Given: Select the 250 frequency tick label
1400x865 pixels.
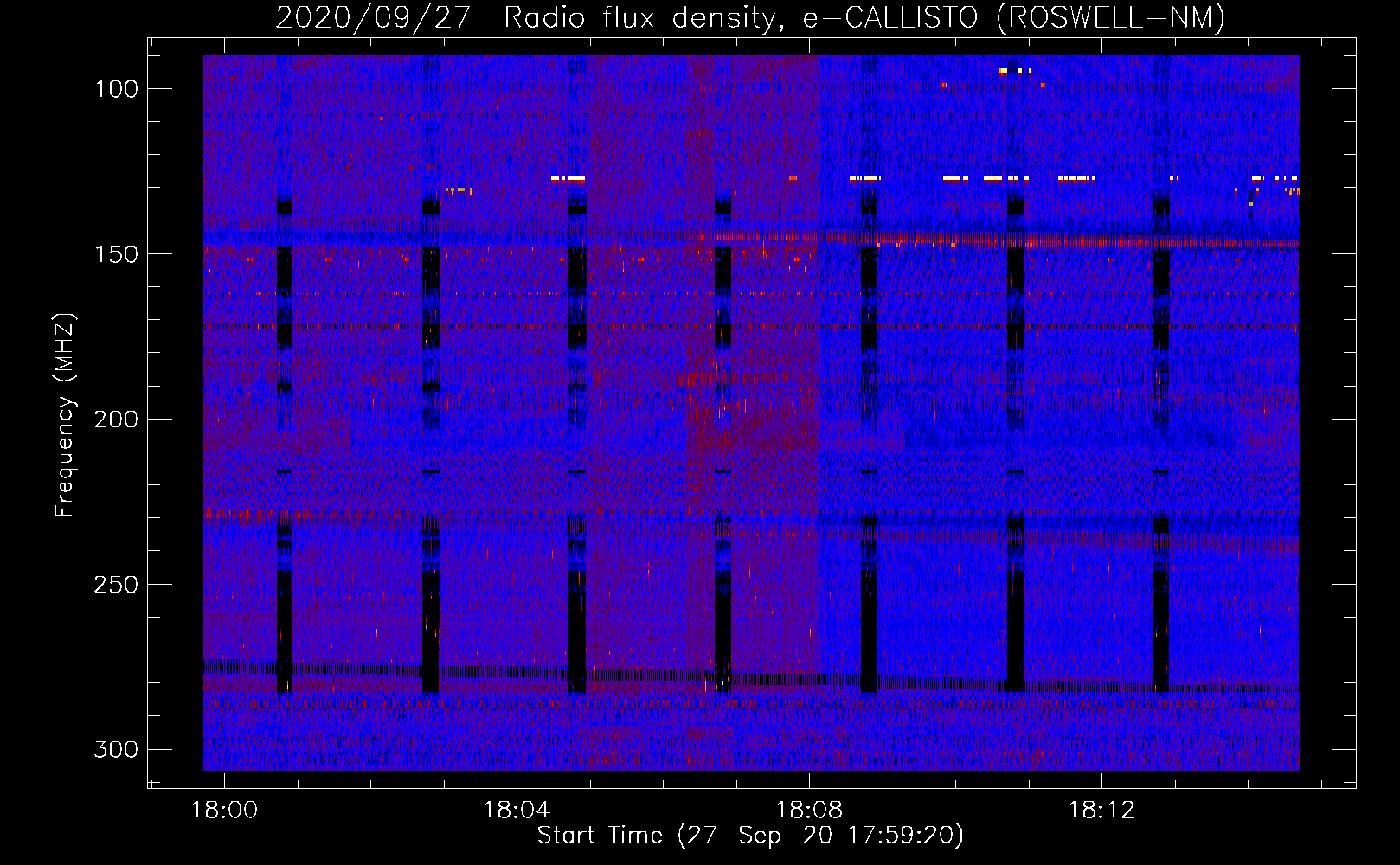Looking at the screenshot, I should coord(116,585).
